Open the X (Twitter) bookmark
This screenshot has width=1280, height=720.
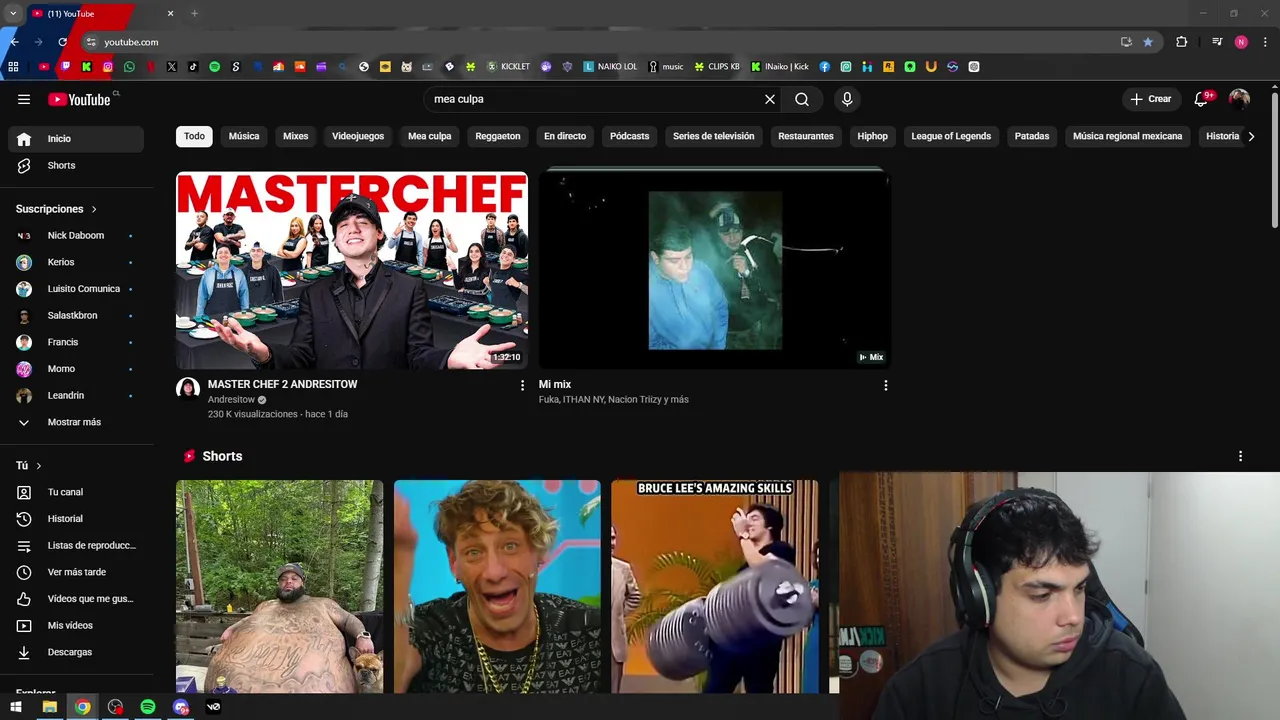click(x=172, y=67)
